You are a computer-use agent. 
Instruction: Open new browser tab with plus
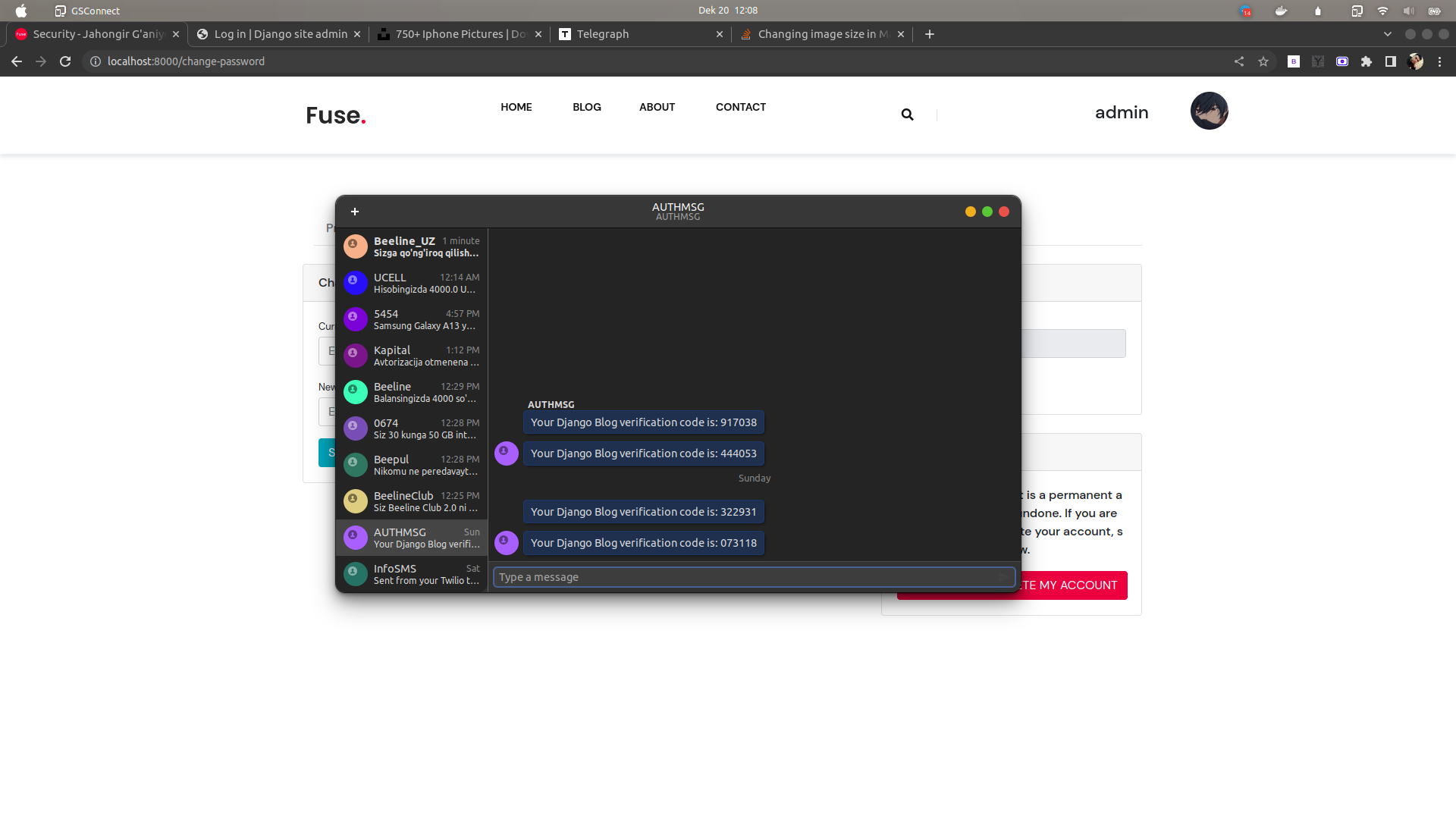click(x=930, y=34)
